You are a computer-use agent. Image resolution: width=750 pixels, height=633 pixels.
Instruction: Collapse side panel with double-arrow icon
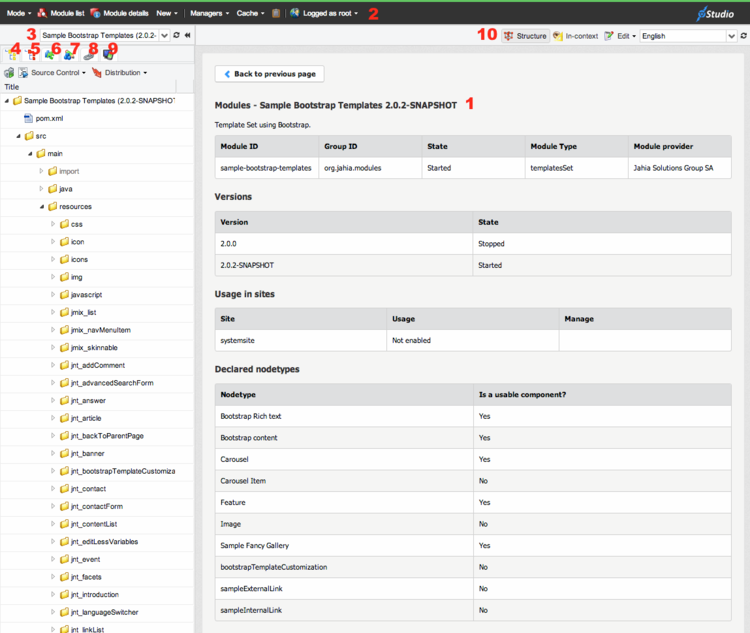click(188, 35)
